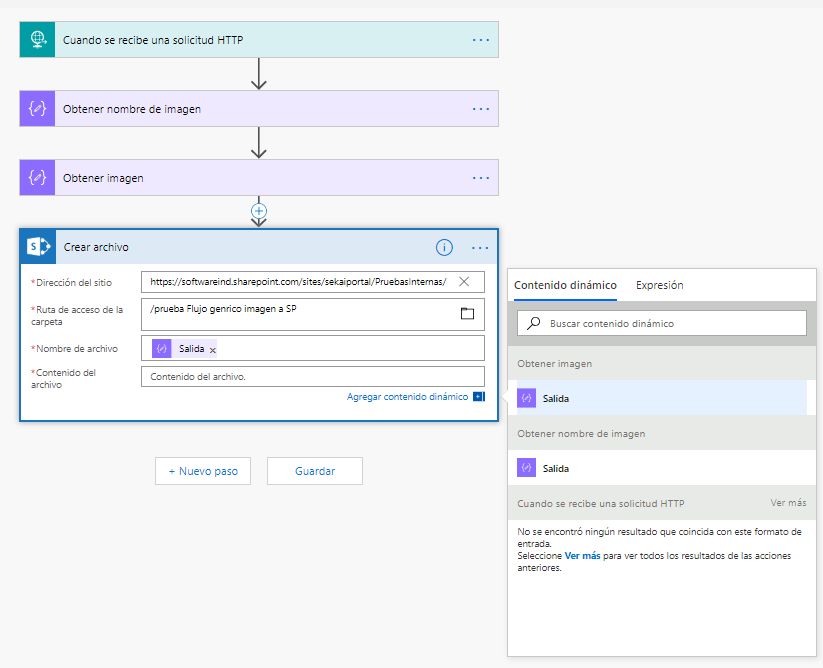Click the Guardar button
This screenshot has width=823, height=668.
[x=315, y=471]
